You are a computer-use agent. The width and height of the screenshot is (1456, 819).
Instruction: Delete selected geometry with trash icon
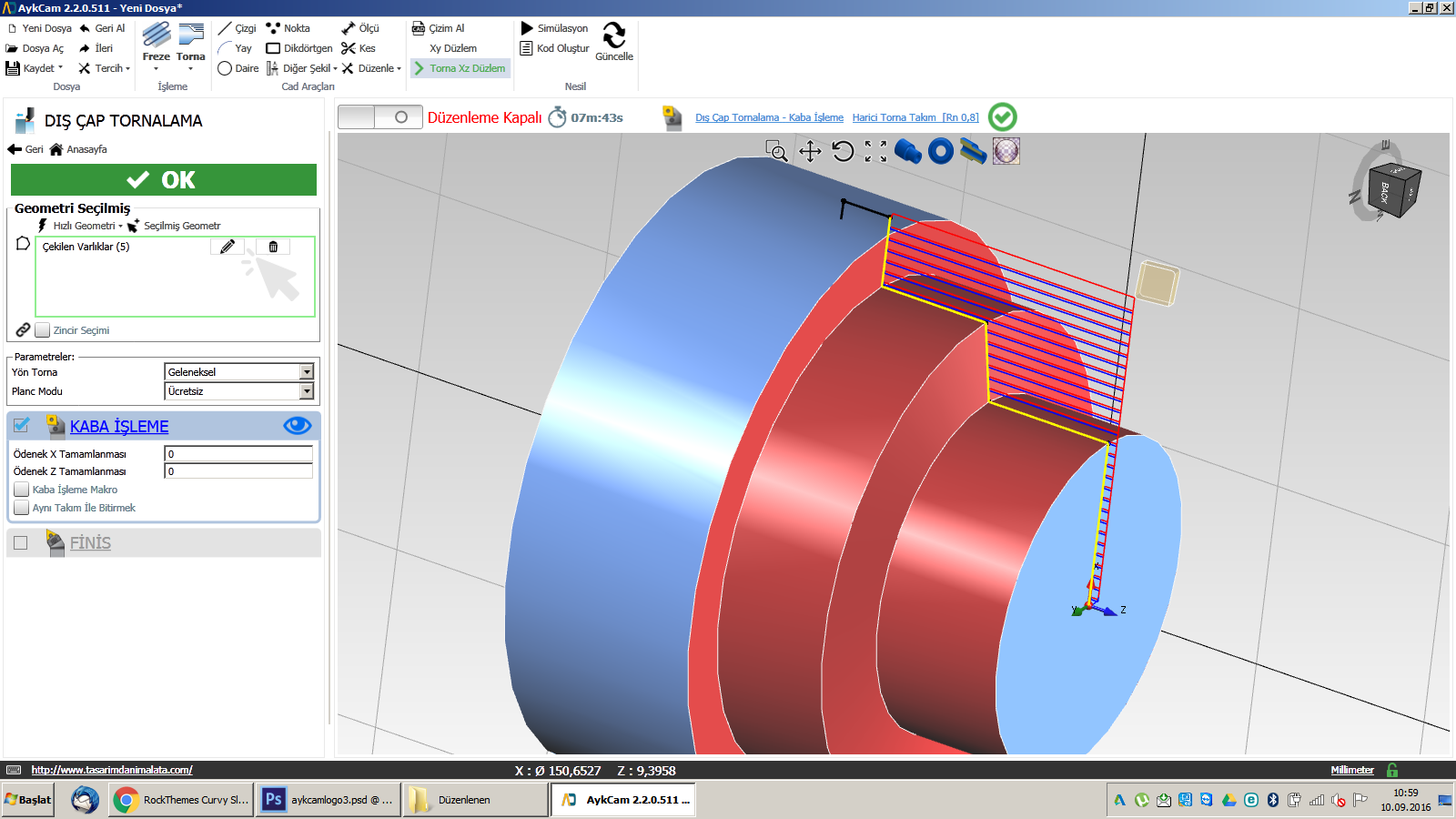coord(273,247)
